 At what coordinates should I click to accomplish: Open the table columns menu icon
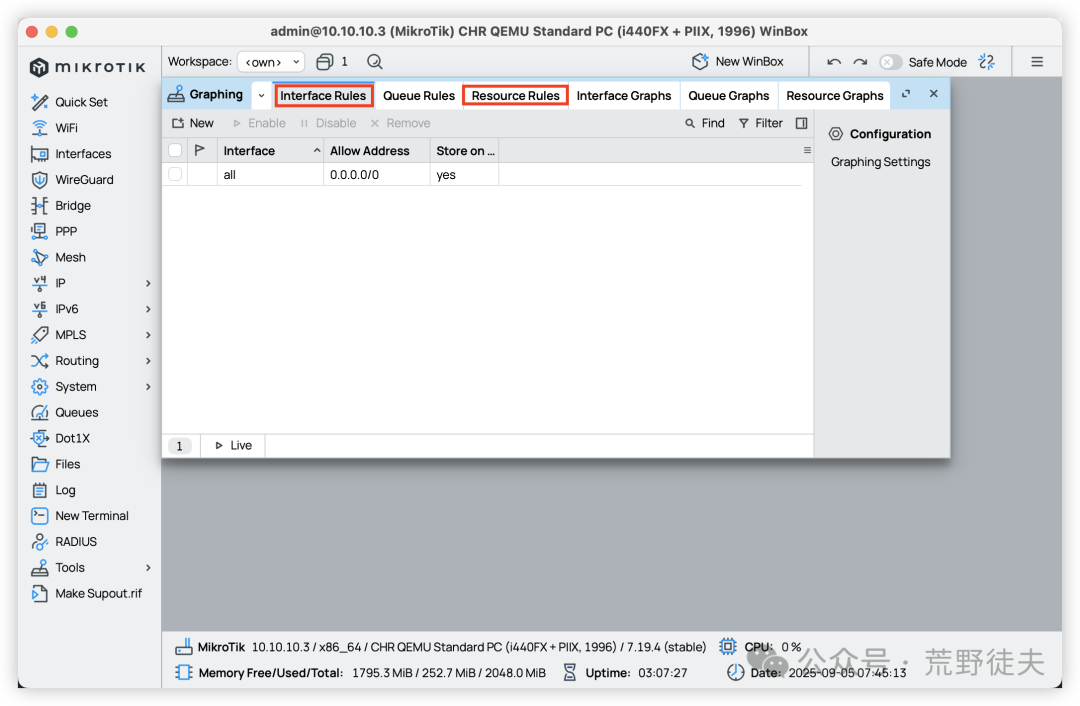(x=807, y=150)
